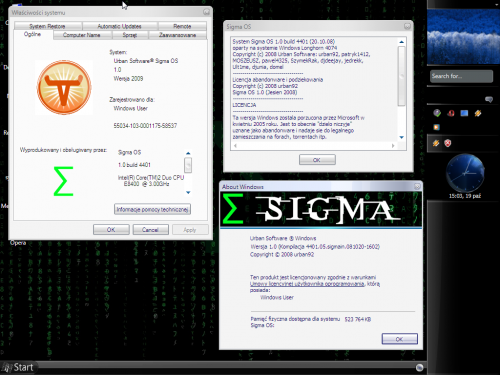Click the Intel Core 2 Duo CPU text

click(x=151, y=181)
